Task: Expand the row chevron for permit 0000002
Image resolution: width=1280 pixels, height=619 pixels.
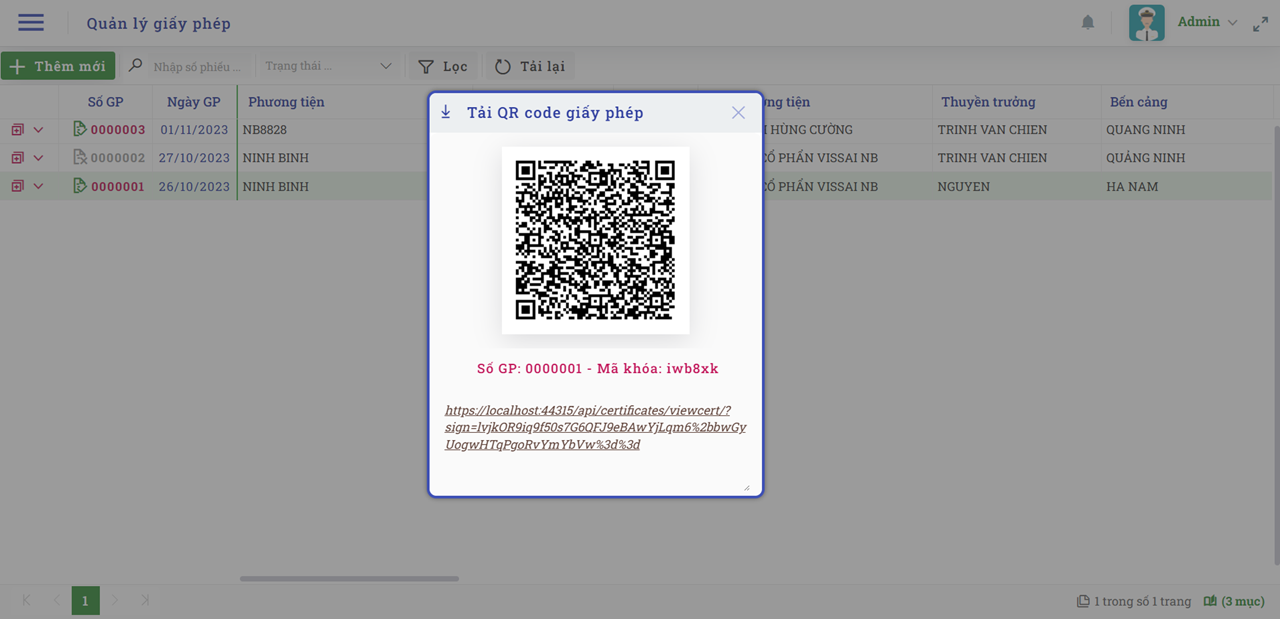Action: point(39,158)
